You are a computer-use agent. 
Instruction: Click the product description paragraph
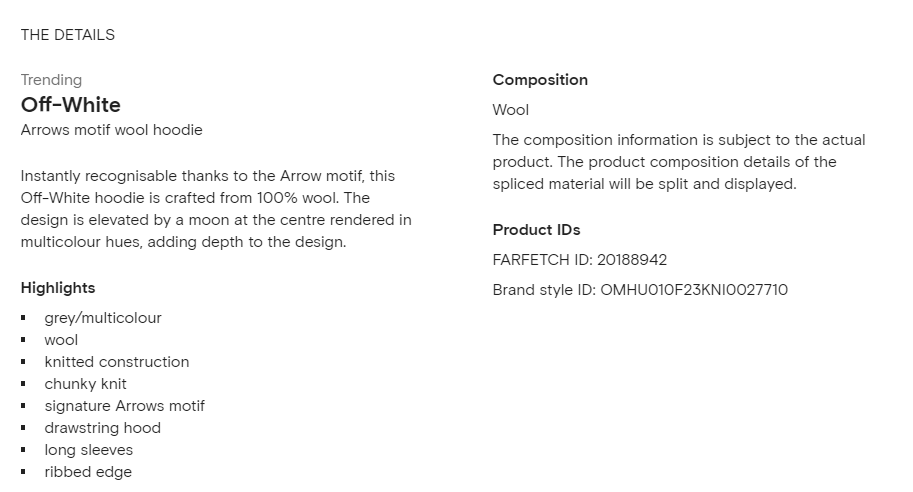[216, 209]
